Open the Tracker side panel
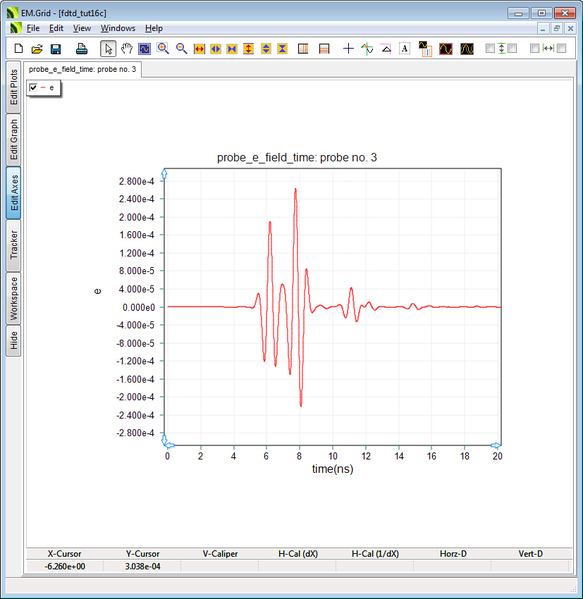The width and height of the screenshot is (583, 599). pos(13,245)
